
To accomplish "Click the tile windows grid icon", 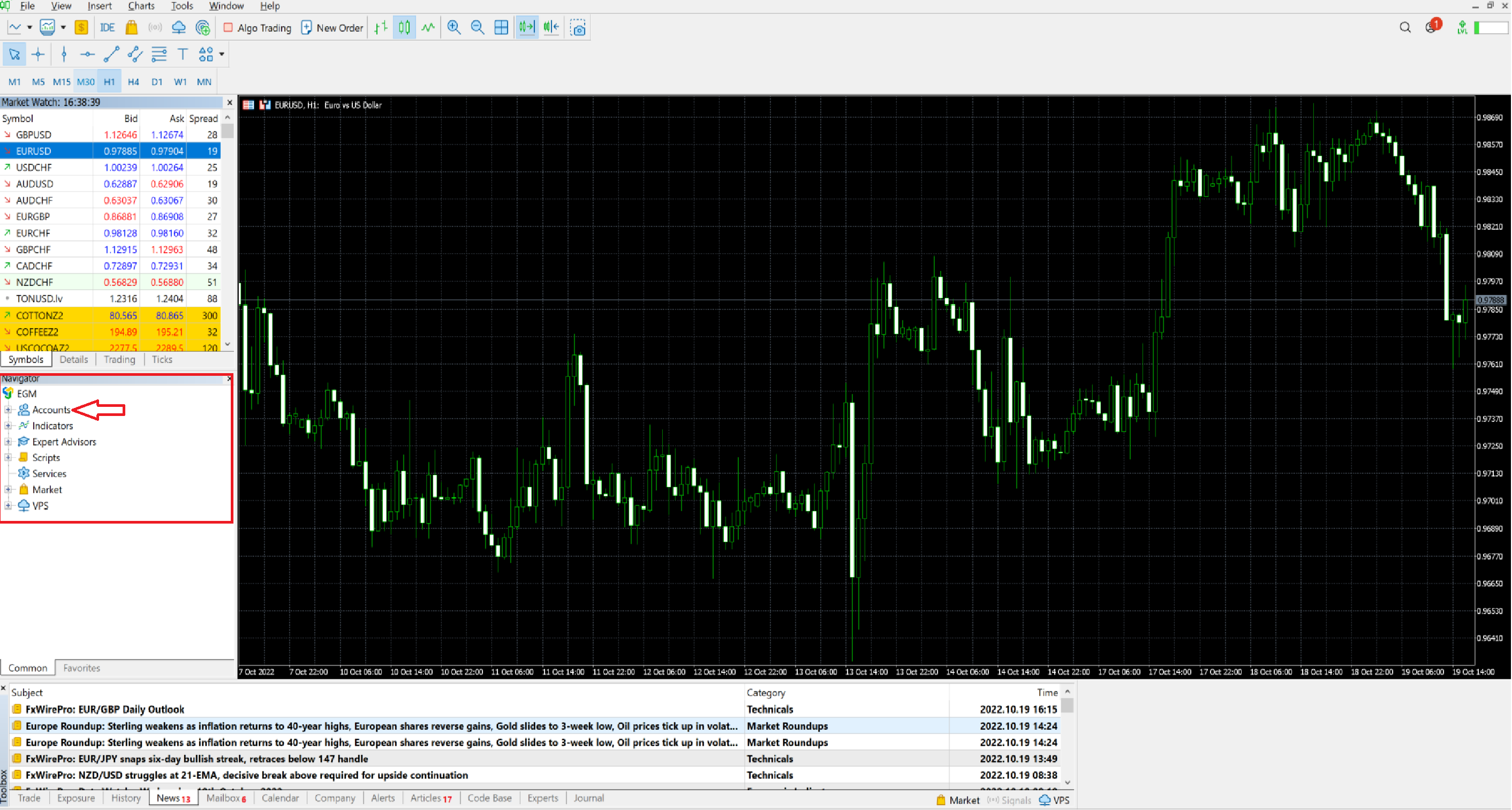I will [x=501, y=28].
